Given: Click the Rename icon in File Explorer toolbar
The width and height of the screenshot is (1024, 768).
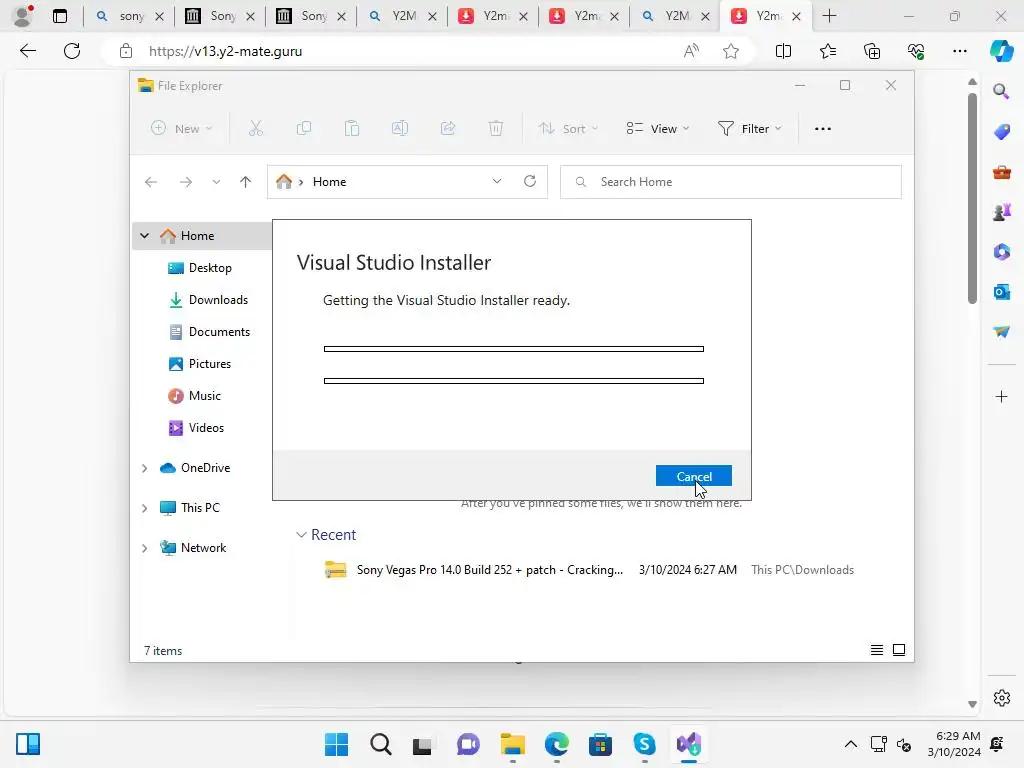Looking at the screenshot, I should (x=400, y=129).
